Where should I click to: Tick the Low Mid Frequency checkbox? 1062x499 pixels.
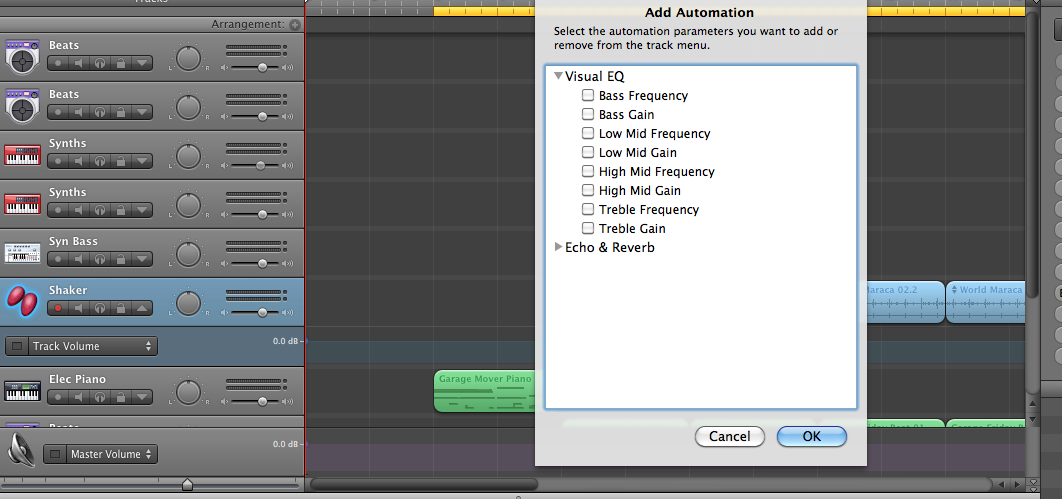[x=588, y=133]
